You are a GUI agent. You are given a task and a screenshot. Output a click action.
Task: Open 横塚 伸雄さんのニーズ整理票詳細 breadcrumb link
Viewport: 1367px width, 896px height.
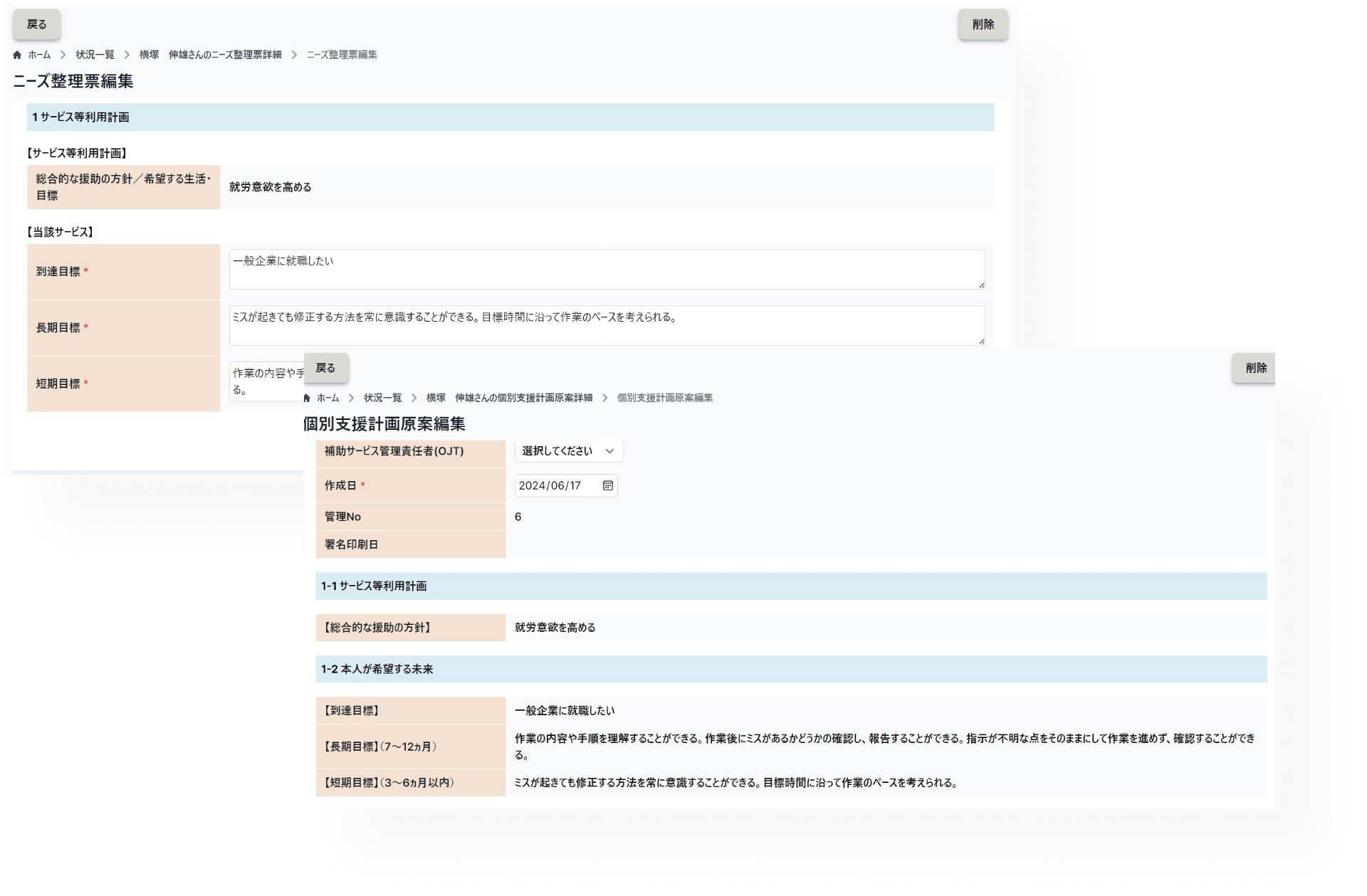210,55
